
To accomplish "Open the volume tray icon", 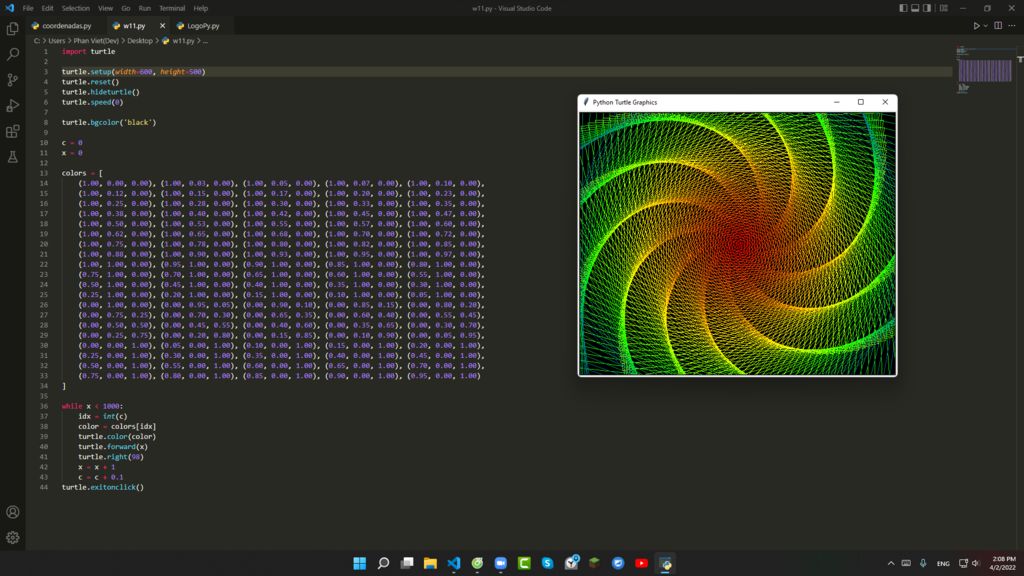I will [976, 563].
